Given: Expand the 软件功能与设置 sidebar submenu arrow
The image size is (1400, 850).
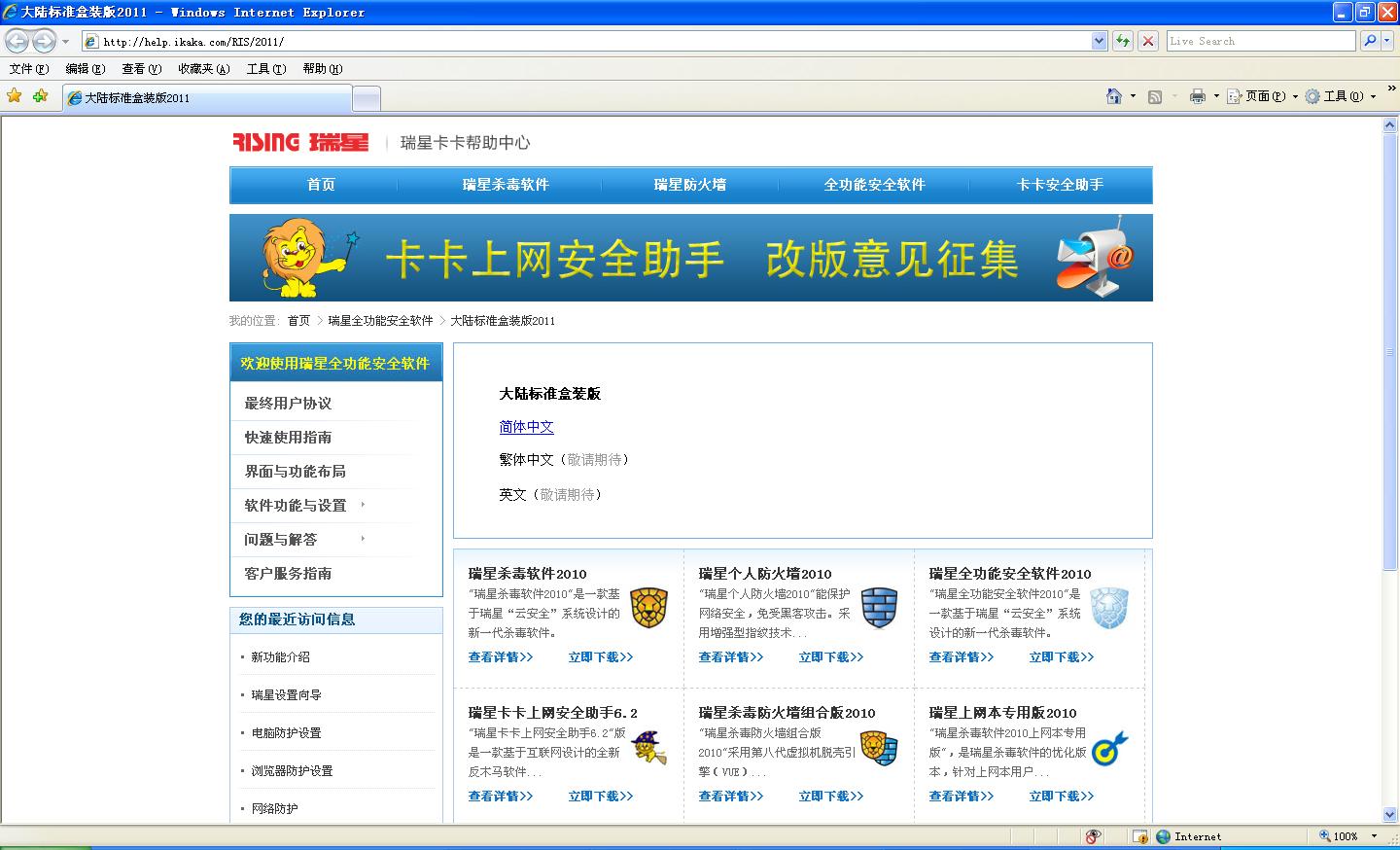Looking at the screenshot, I should tap(363, 504).
